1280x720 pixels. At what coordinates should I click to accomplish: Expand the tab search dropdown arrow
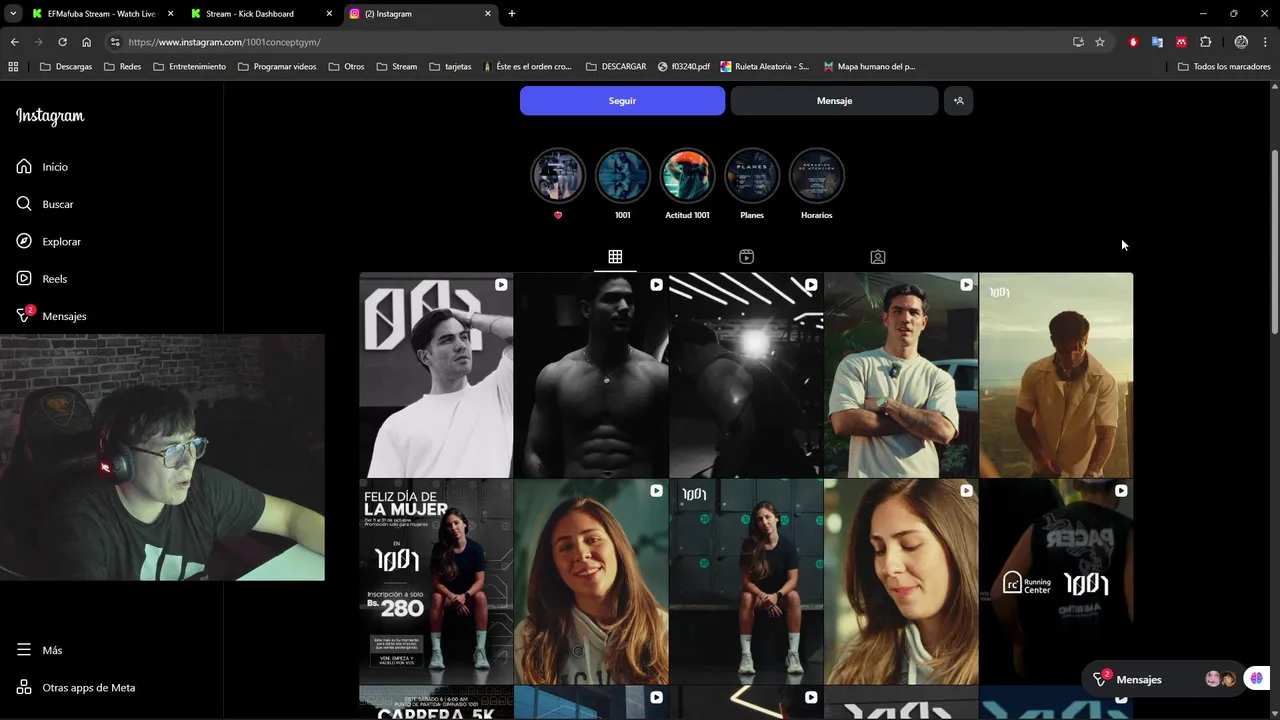pos(13,14)
